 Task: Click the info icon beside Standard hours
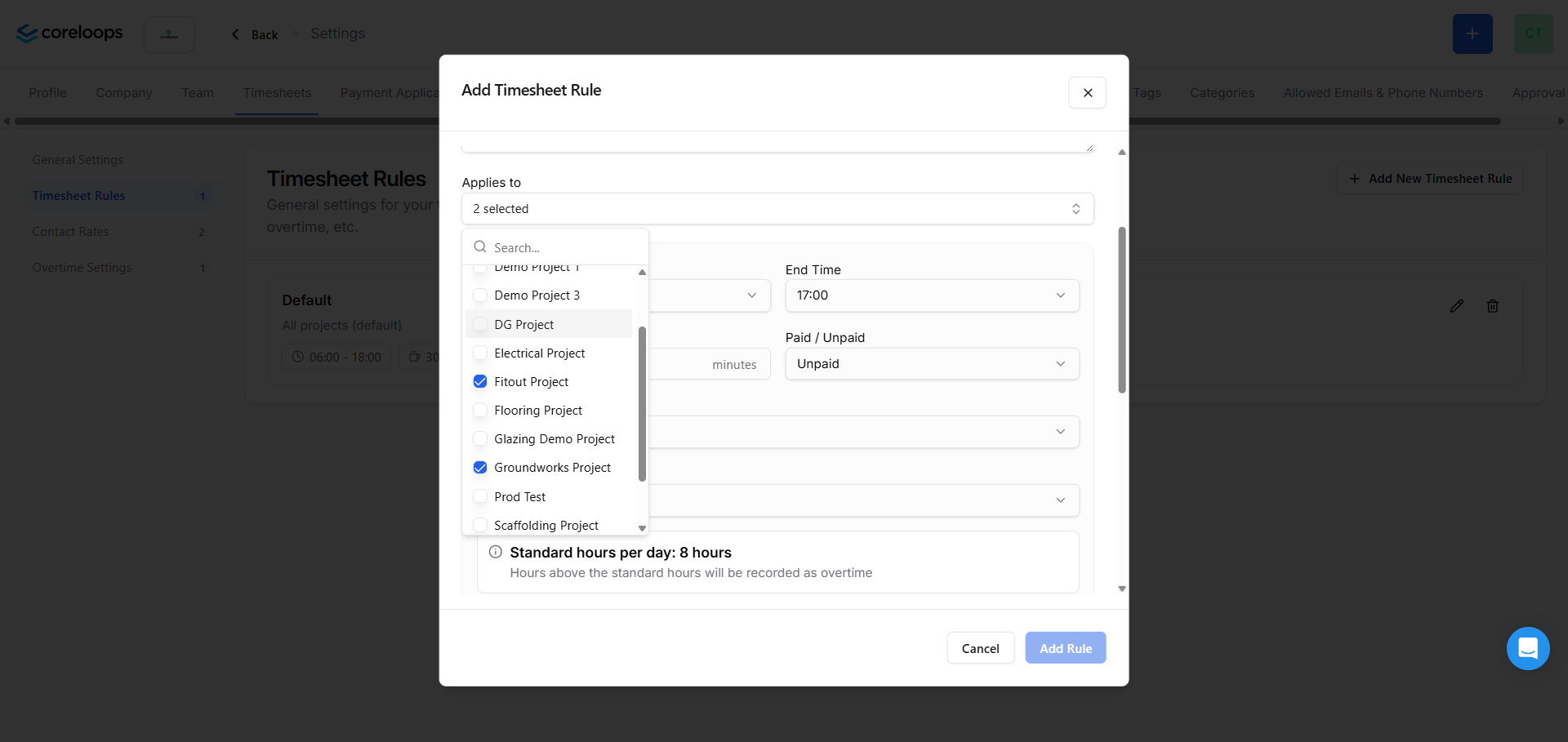pos(495,552)
